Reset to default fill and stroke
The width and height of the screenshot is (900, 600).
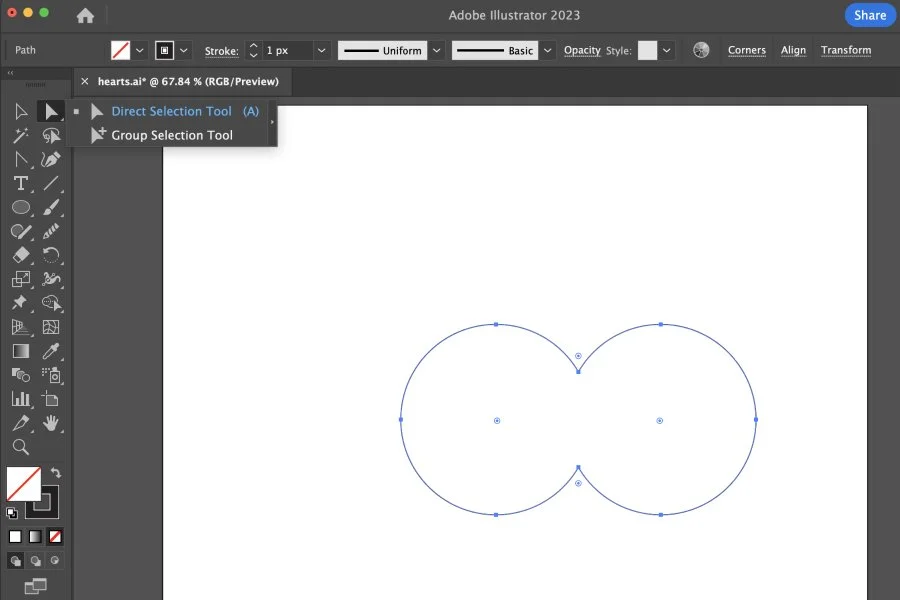pos(11,513)
